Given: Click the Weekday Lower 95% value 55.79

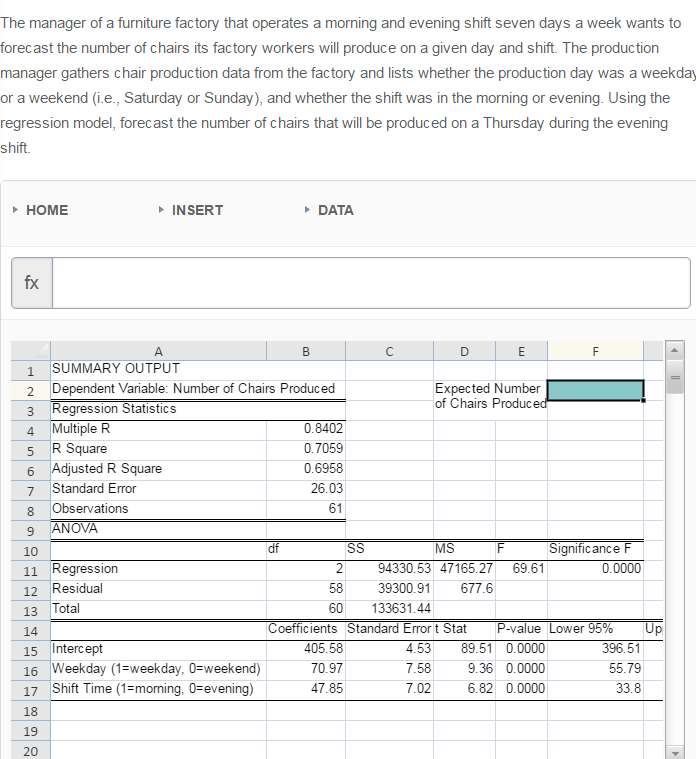Looking at the screenshot, I should pos(595,668).
